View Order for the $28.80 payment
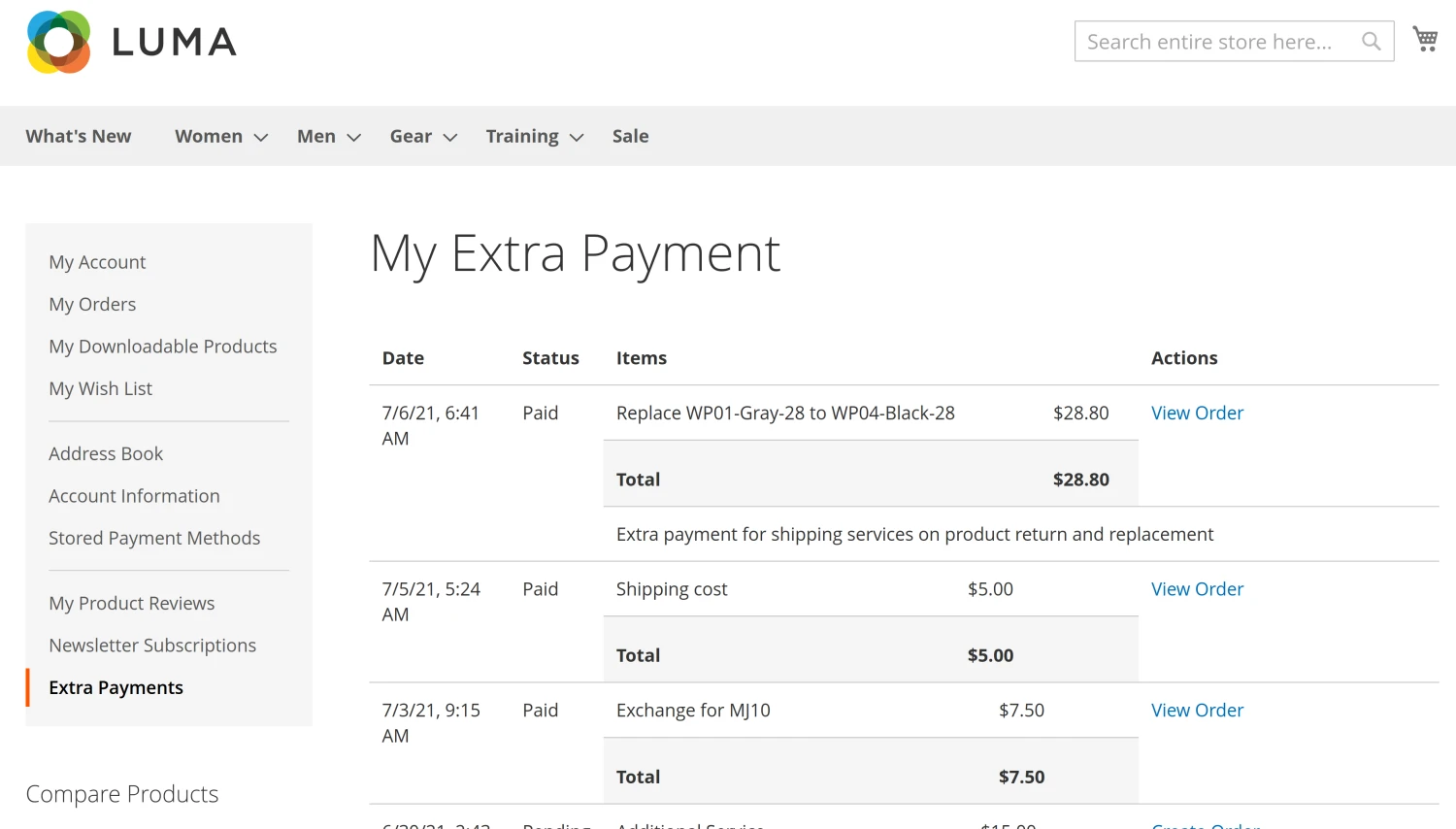 [x=1197, y=413]
